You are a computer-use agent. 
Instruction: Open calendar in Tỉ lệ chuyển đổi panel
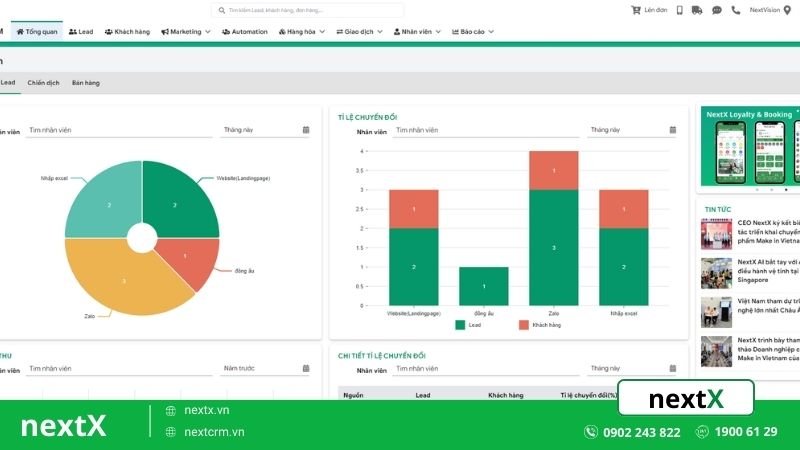672,130
